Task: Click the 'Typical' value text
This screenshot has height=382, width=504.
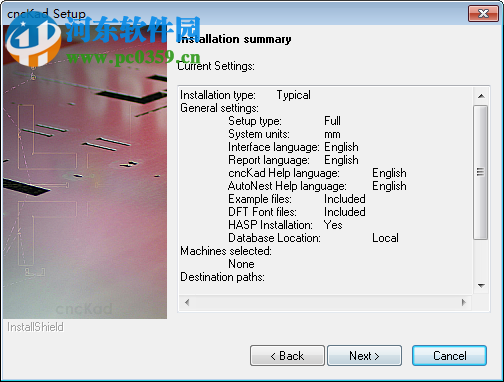Action: pyautogui.click(x=293, y=95)
